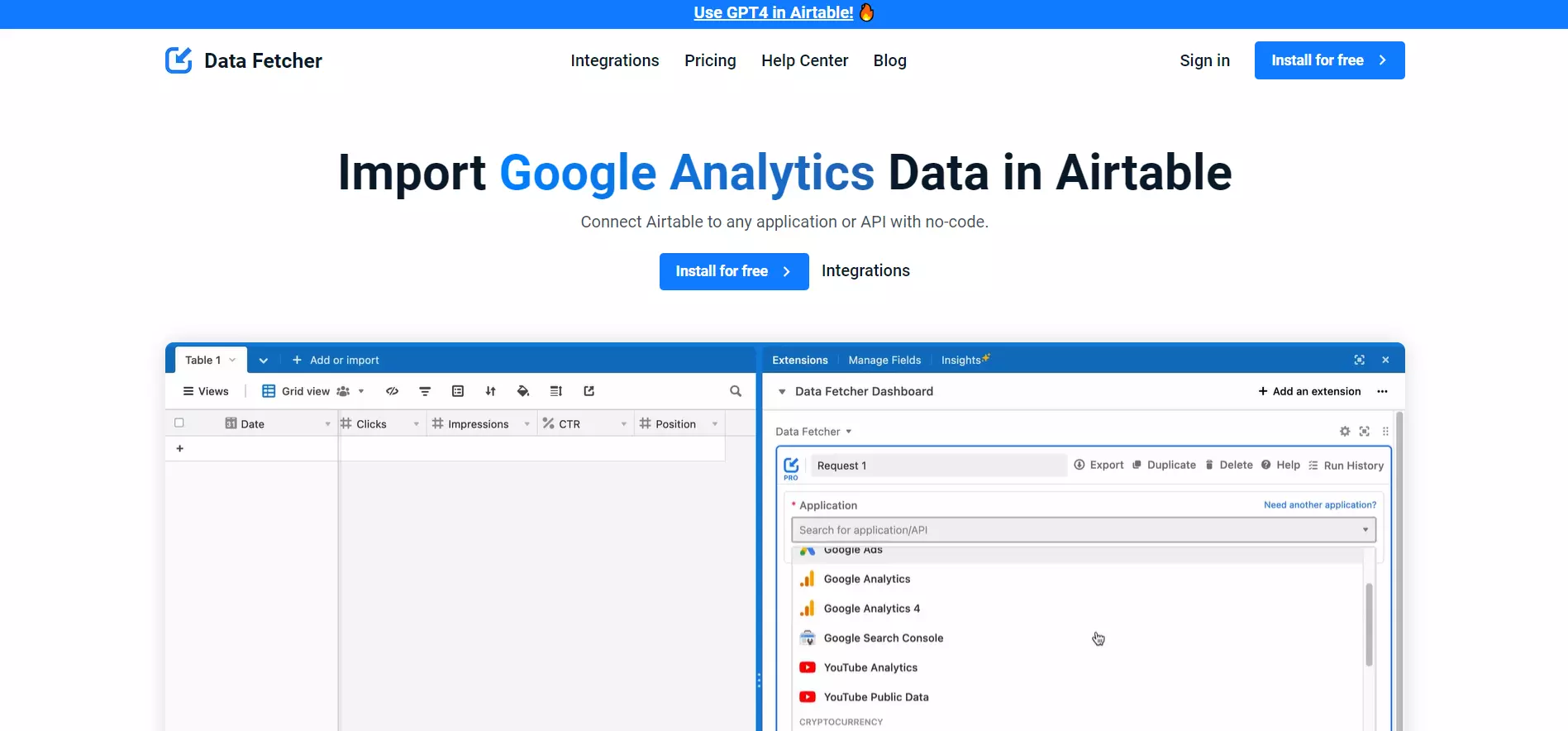Screen dimensions: 1568x731
Task: Open the Data Fetcher extension dropdown
Action: [813, 432]
